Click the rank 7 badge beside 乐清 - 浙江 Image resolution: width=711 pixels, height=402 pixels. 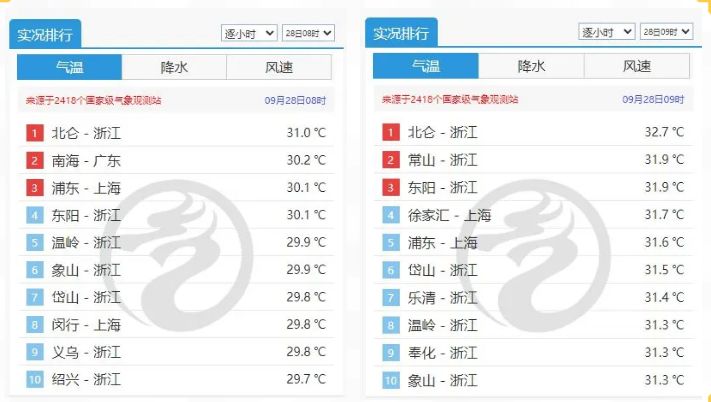click(x=390, y=298)
